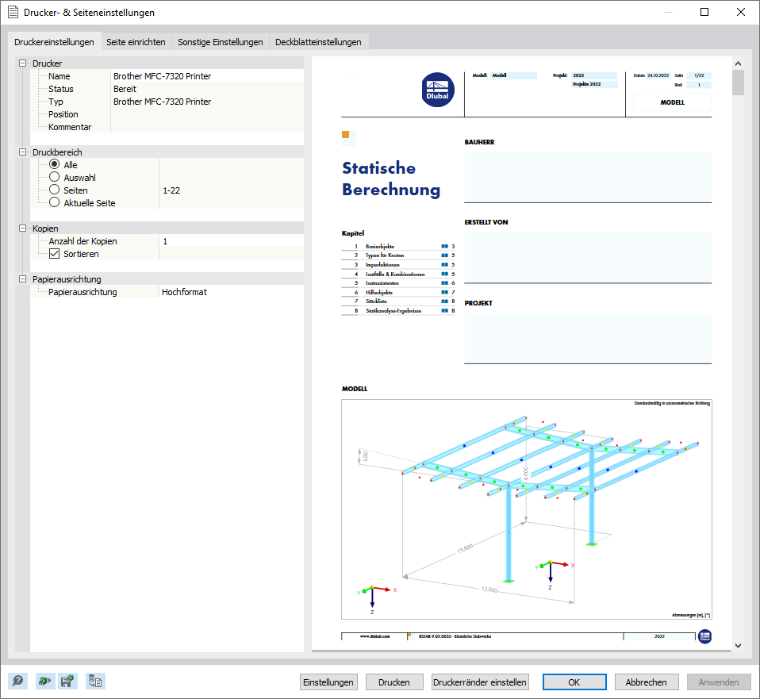Click the Einstellungen button

click(329, 682)
